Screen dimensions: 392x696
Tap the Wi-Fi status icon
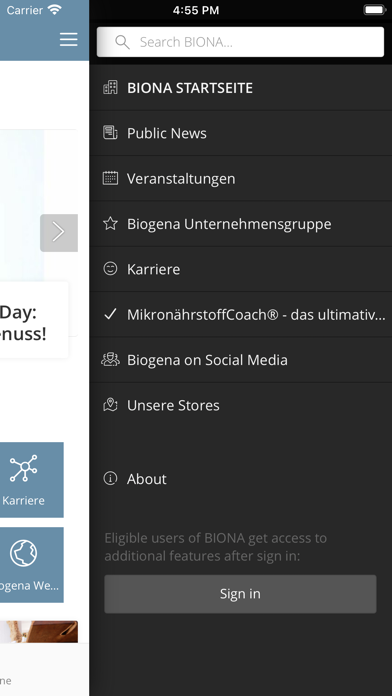[x=55, y=10]
